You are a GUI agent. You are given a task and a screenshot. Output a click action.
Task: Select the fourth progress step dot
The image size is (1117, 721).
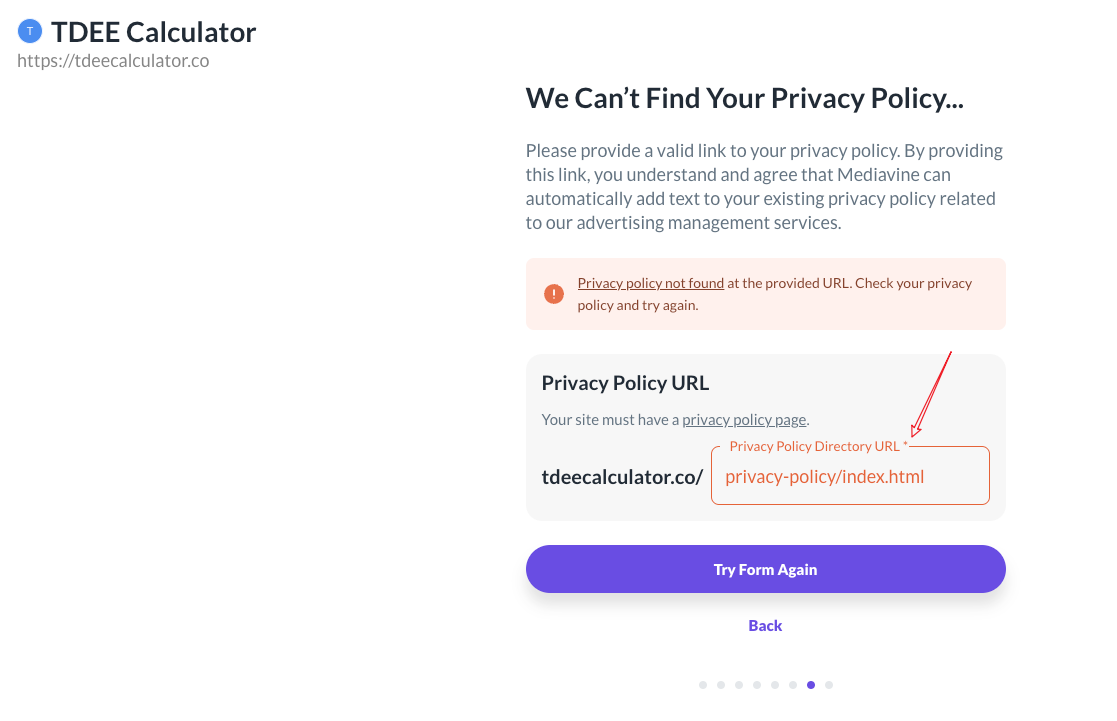click(757, 685)
